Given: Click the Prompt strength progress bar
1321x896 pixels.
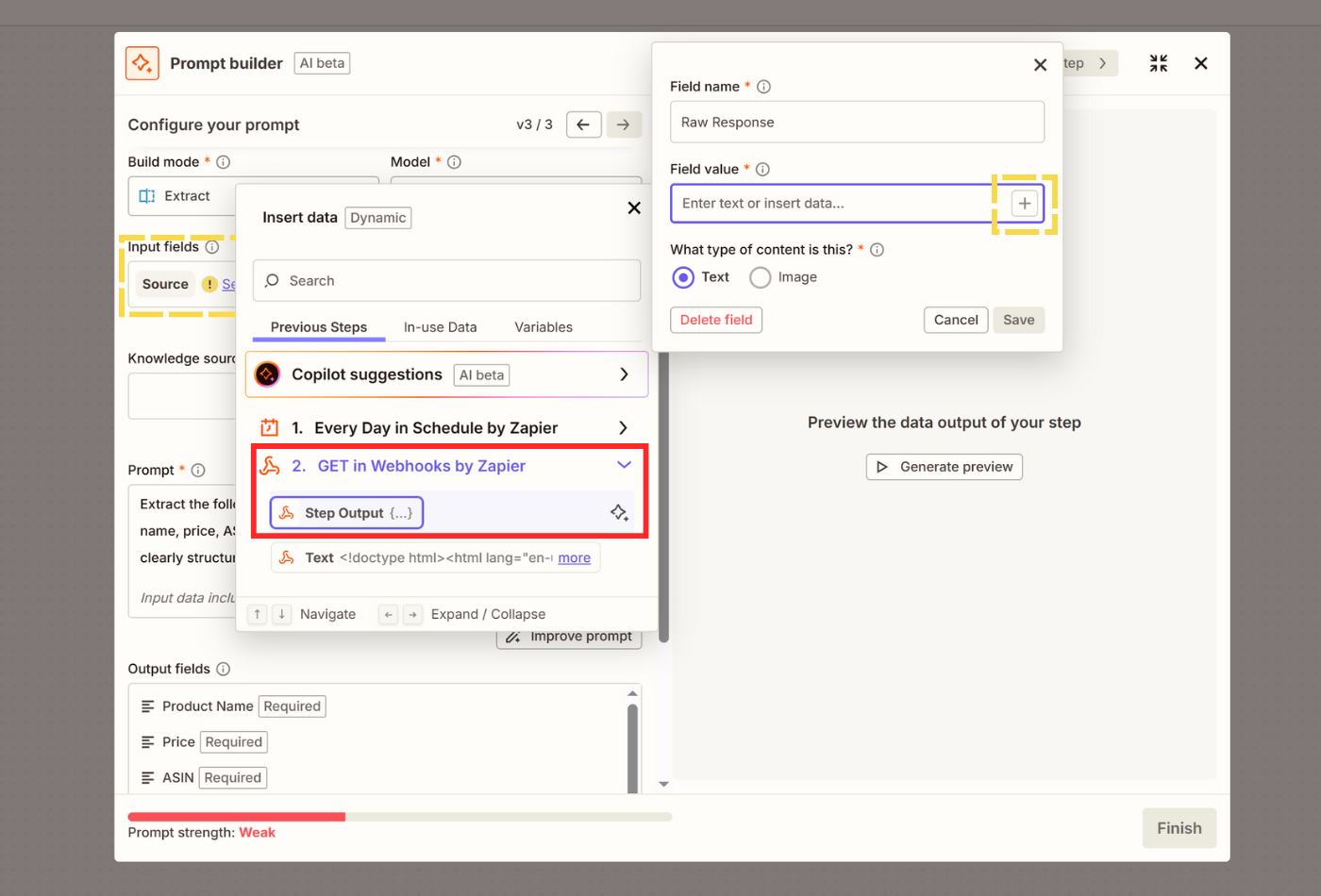Looking at the screenshot, I should click(399, 817).
